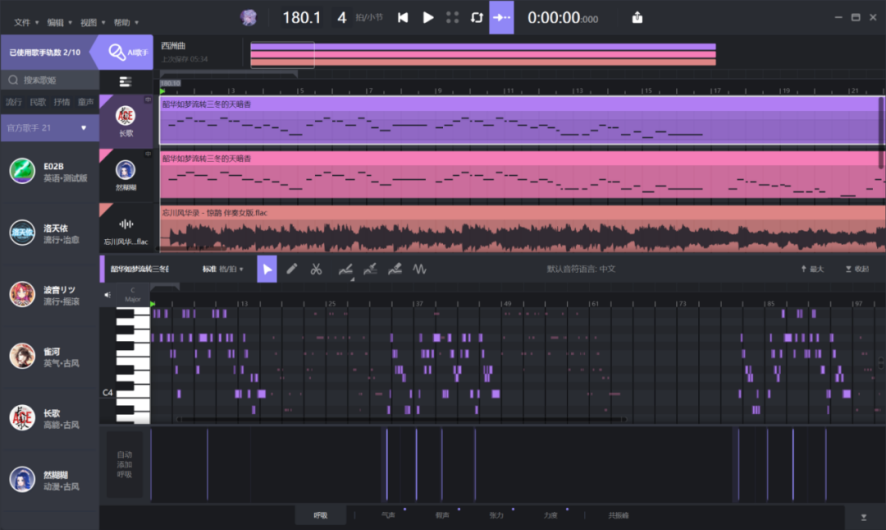
Task: Toggle the small button on 然糊糊 track corner
Action: (x=148, y=154)
